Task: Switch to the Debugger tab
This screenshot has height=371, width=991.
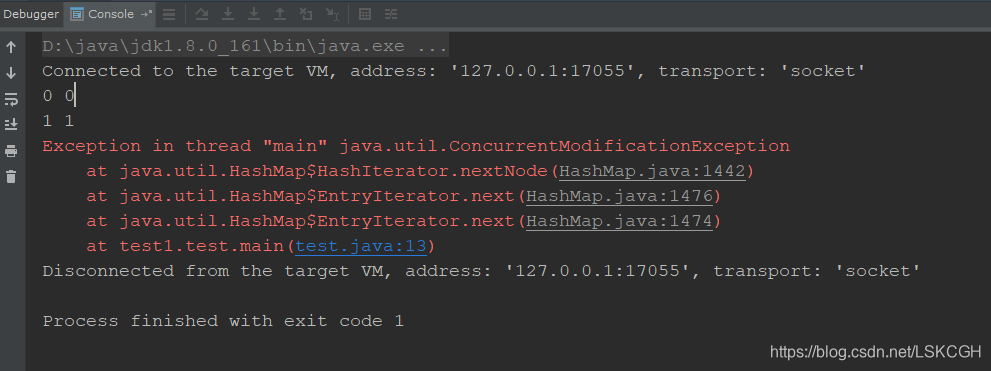Action: 31,14
